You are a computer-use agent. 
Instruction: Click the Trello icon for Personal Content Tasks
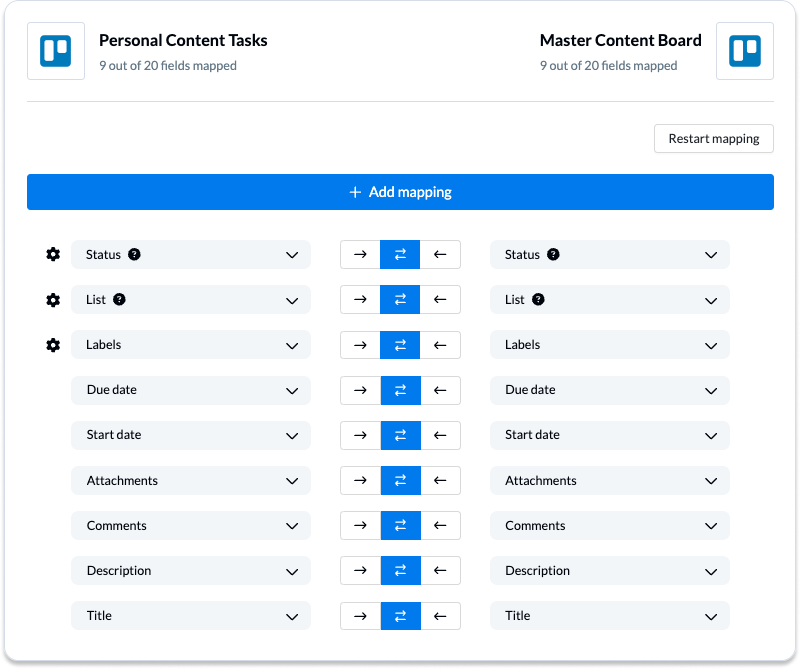click(56, 51)
